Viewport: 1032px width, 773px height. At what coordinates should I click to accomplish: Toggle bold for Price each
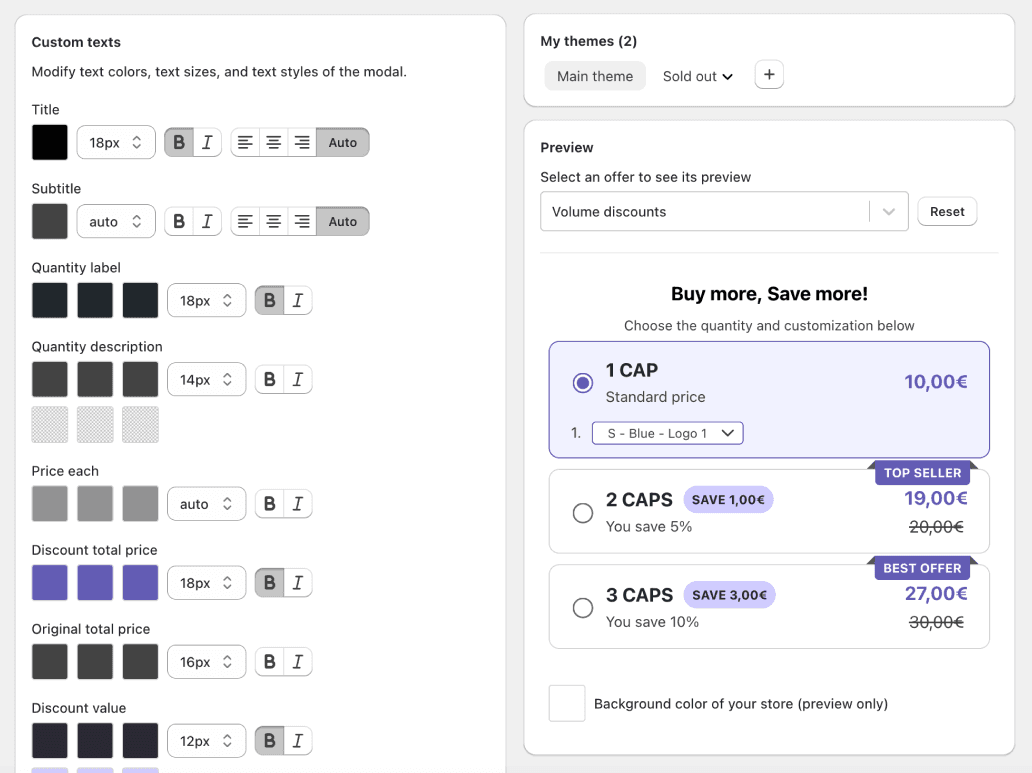click(x=270, y=504)
